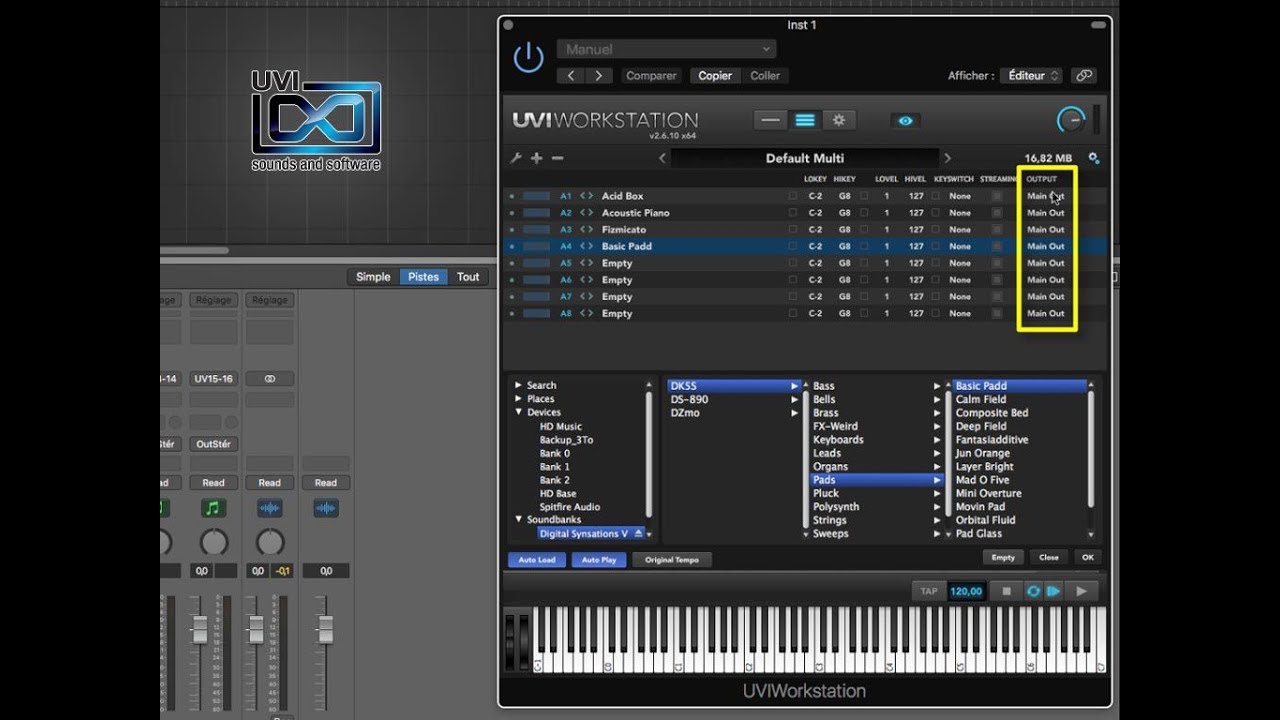Toggle the LOKEY checkbox for Acid Box
The width and height of the screenshot is (1280, 720).
(793, 196)
